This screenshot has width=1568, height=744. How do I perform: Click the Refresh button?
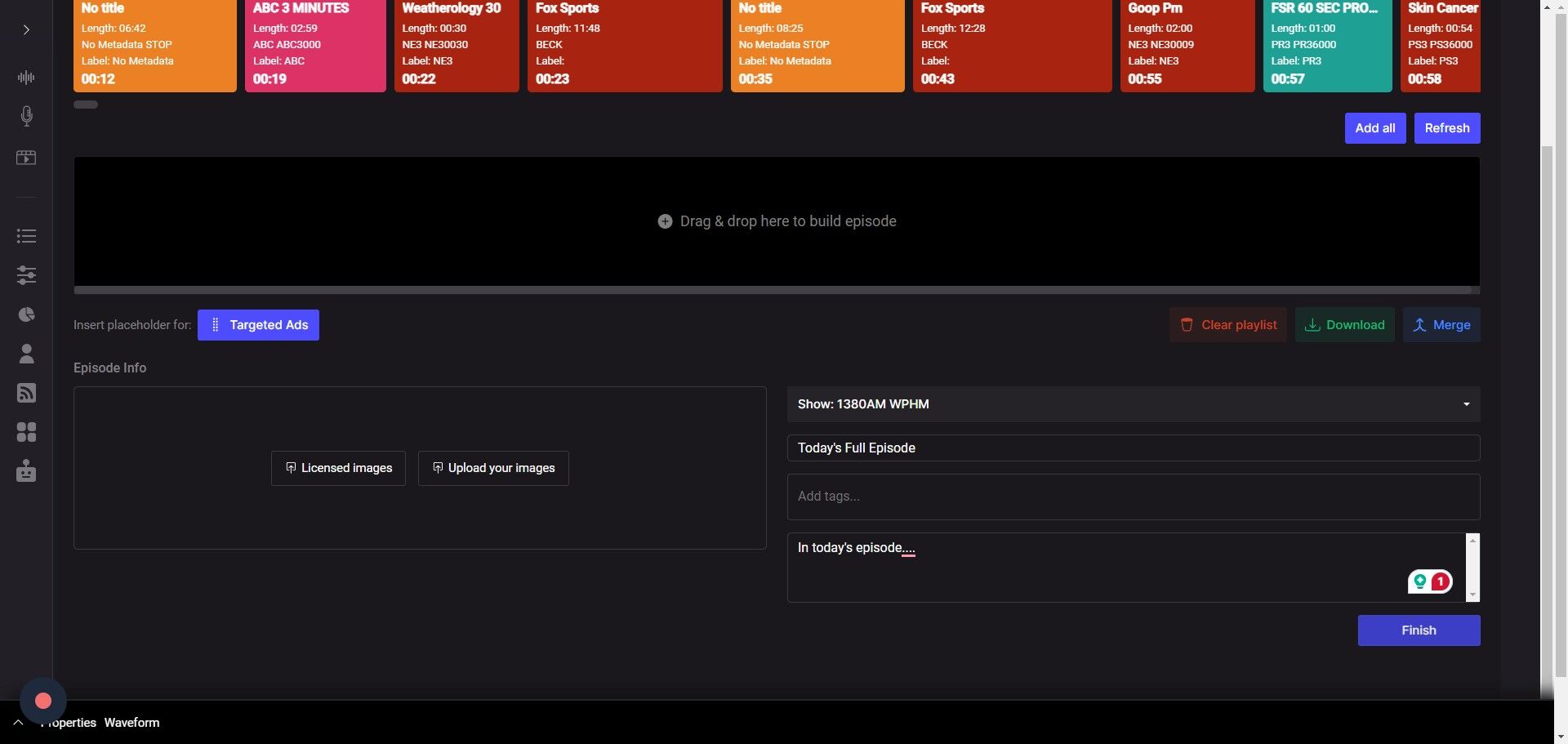1447,128
